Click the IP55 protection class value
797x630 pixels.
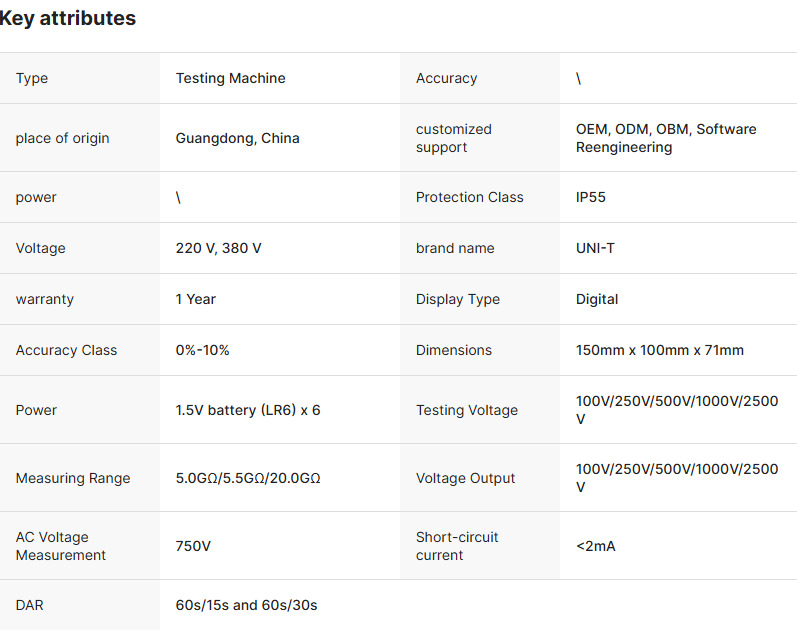click(591, 197)
